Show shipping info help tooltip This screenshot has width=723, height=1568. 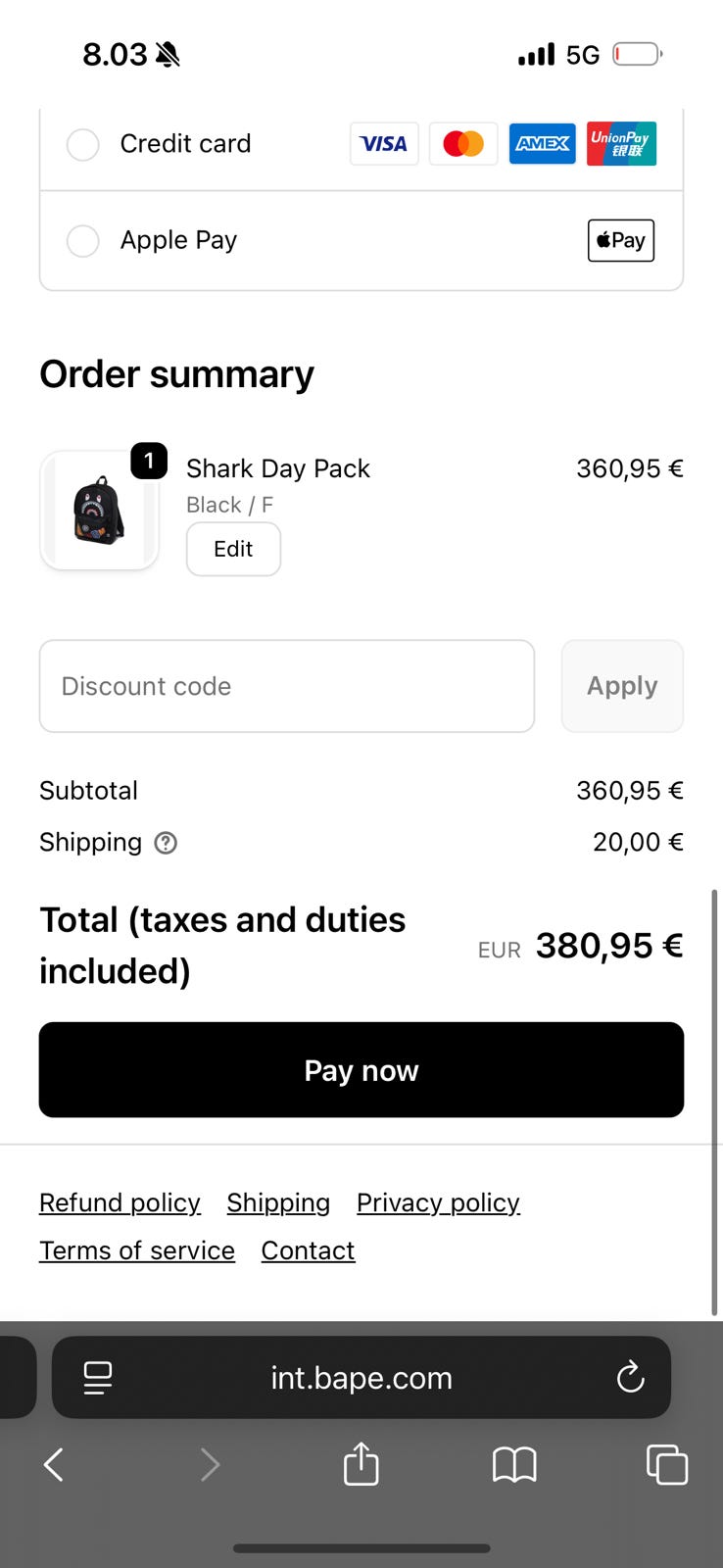167,843
